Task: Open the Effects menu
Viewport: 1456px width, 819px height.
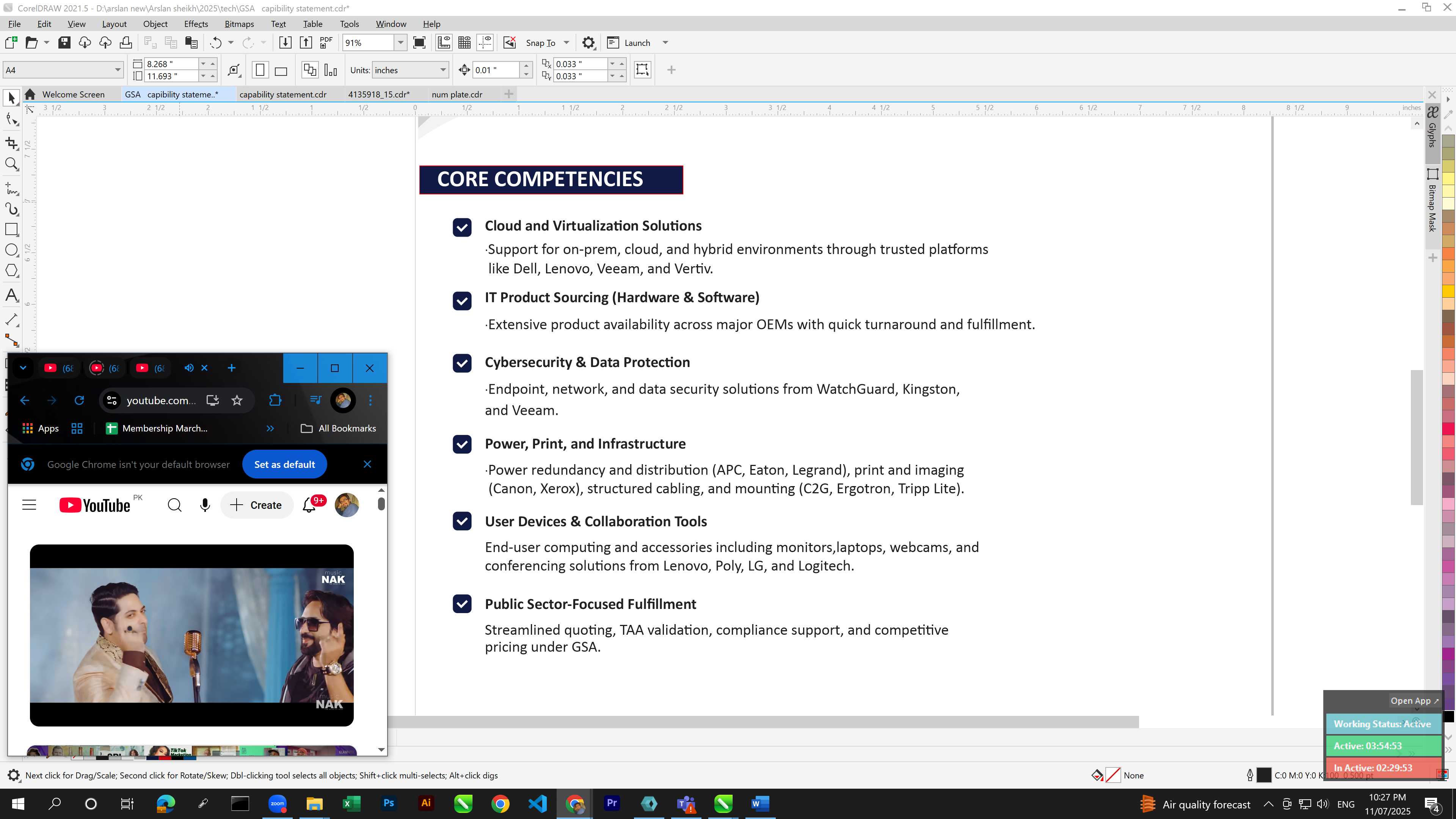Action: tap(196, 24)
